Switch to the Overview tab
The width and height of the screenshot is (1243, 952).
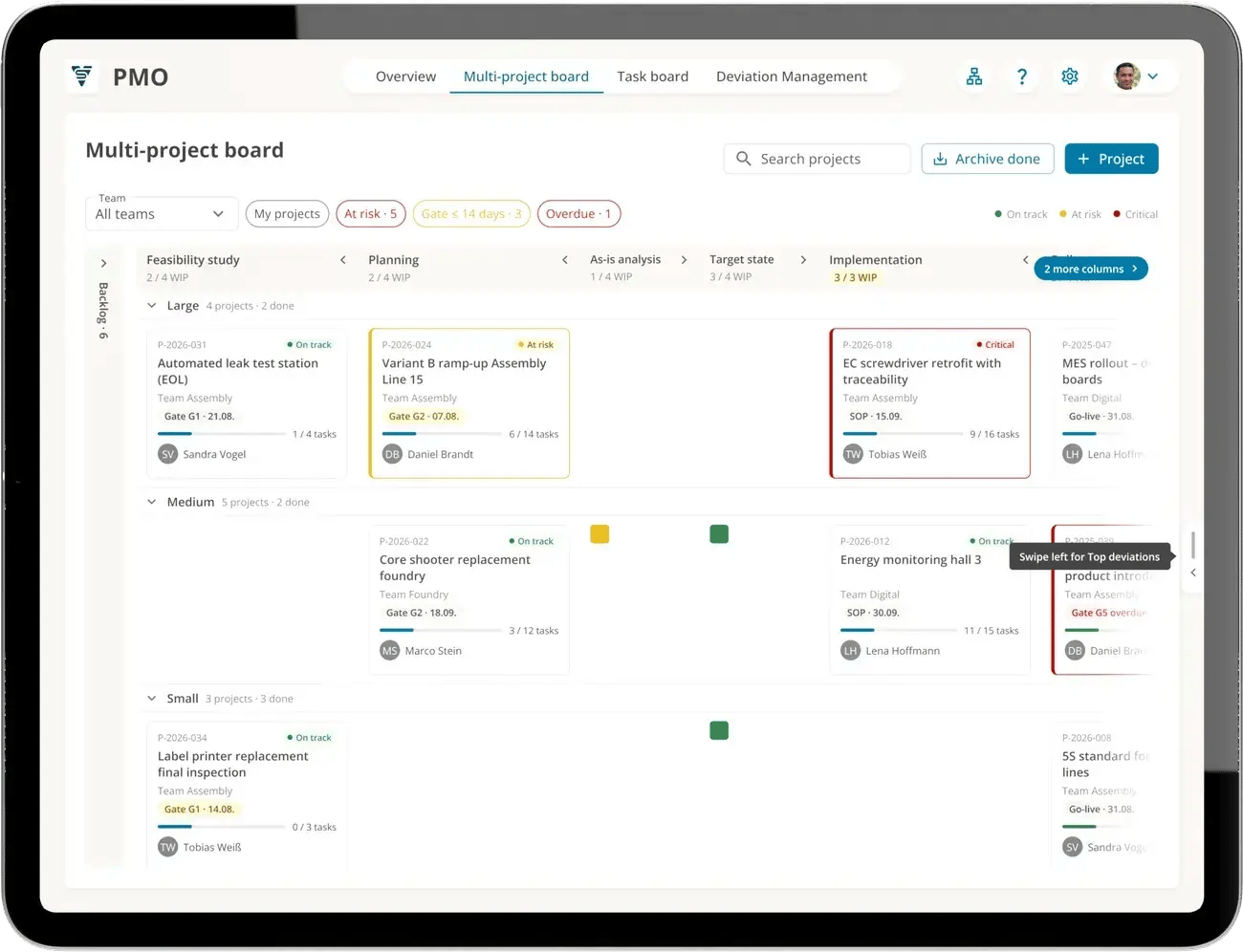[405, 76]
